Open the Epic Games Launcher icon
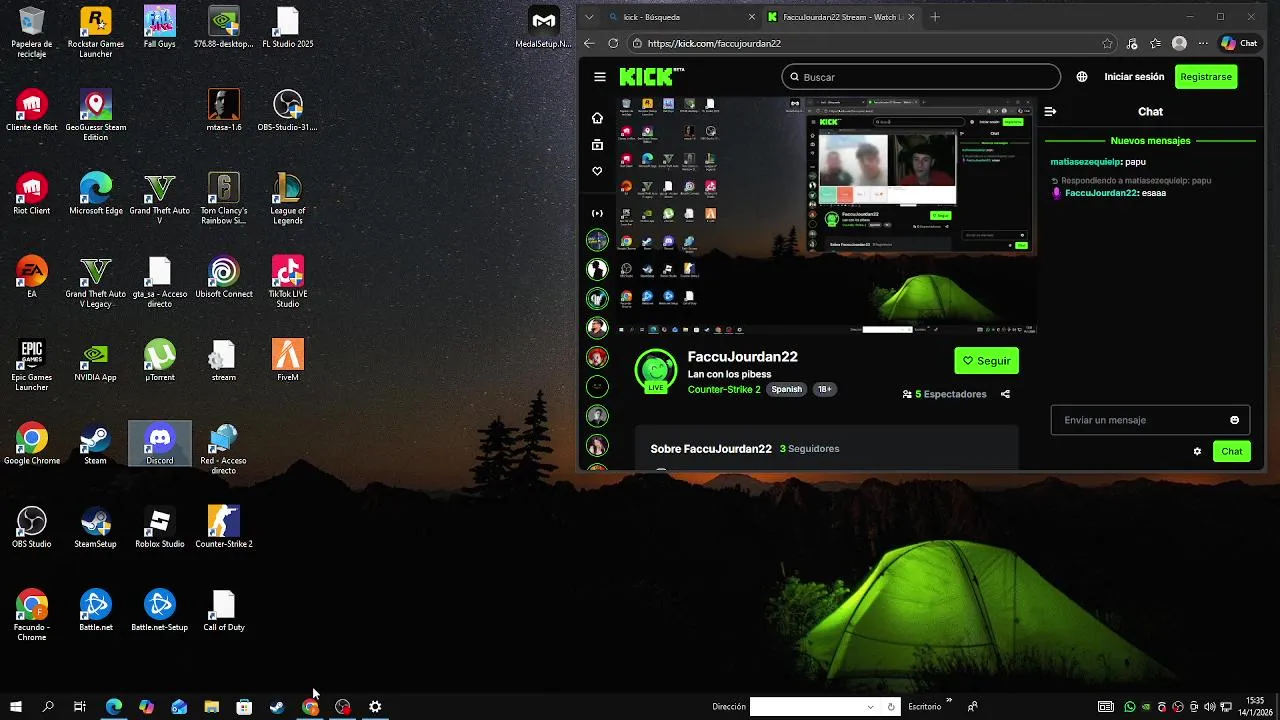Image resolution: width=1280 pixels, height=720 pixels. 32,365
